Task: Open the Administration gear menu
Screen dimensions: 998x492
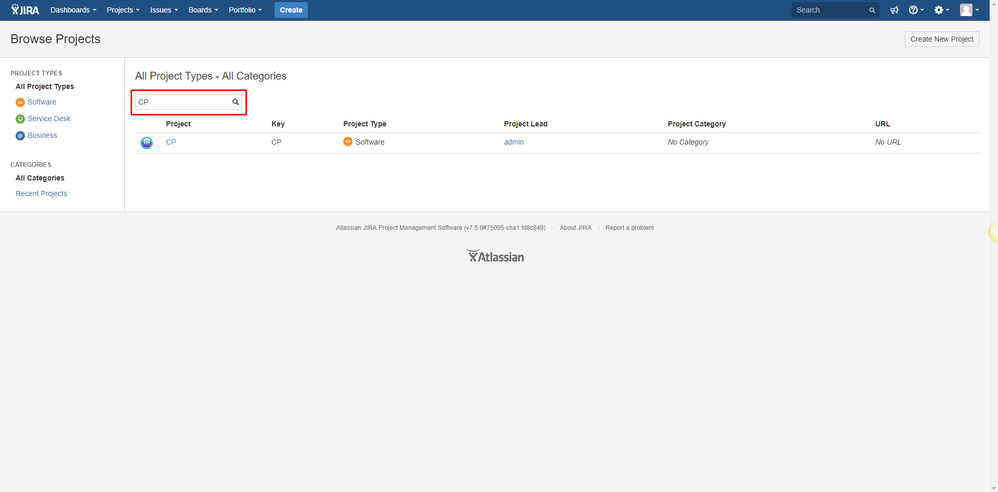Action: tap(941, 10)
